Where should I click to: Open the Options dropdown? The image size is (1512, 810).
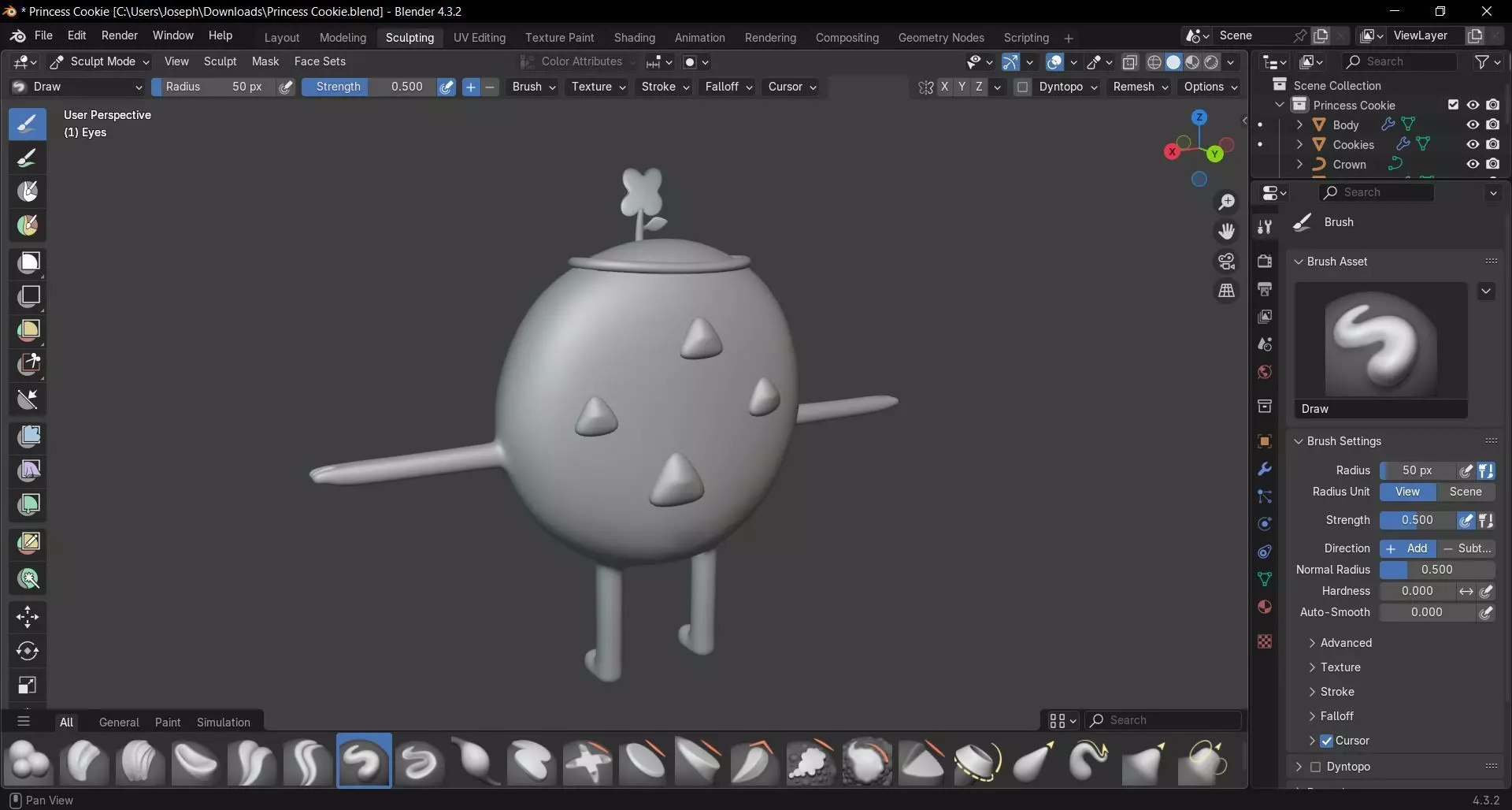tap(1211, 87)
